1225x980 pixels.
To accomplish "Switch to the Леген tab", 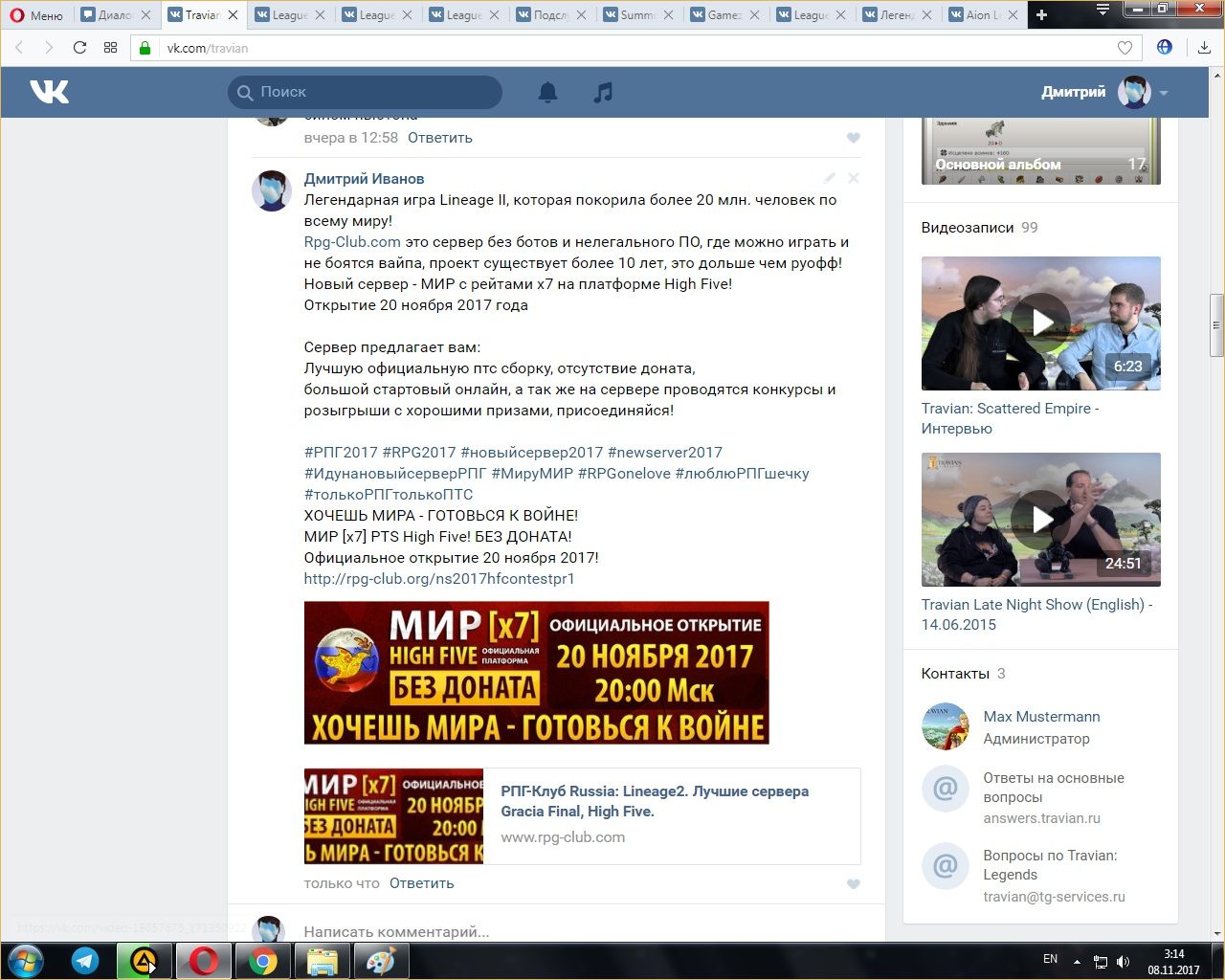I will coord(898,14).
